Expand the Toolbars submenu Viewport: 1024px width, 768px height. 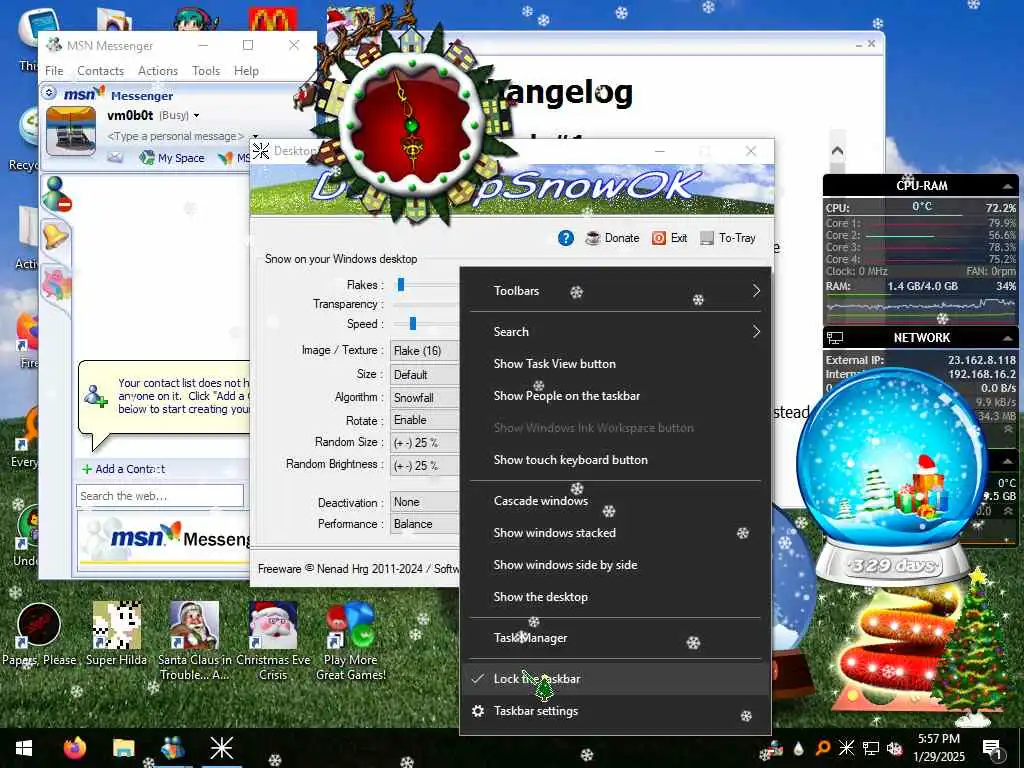(615, 291)
